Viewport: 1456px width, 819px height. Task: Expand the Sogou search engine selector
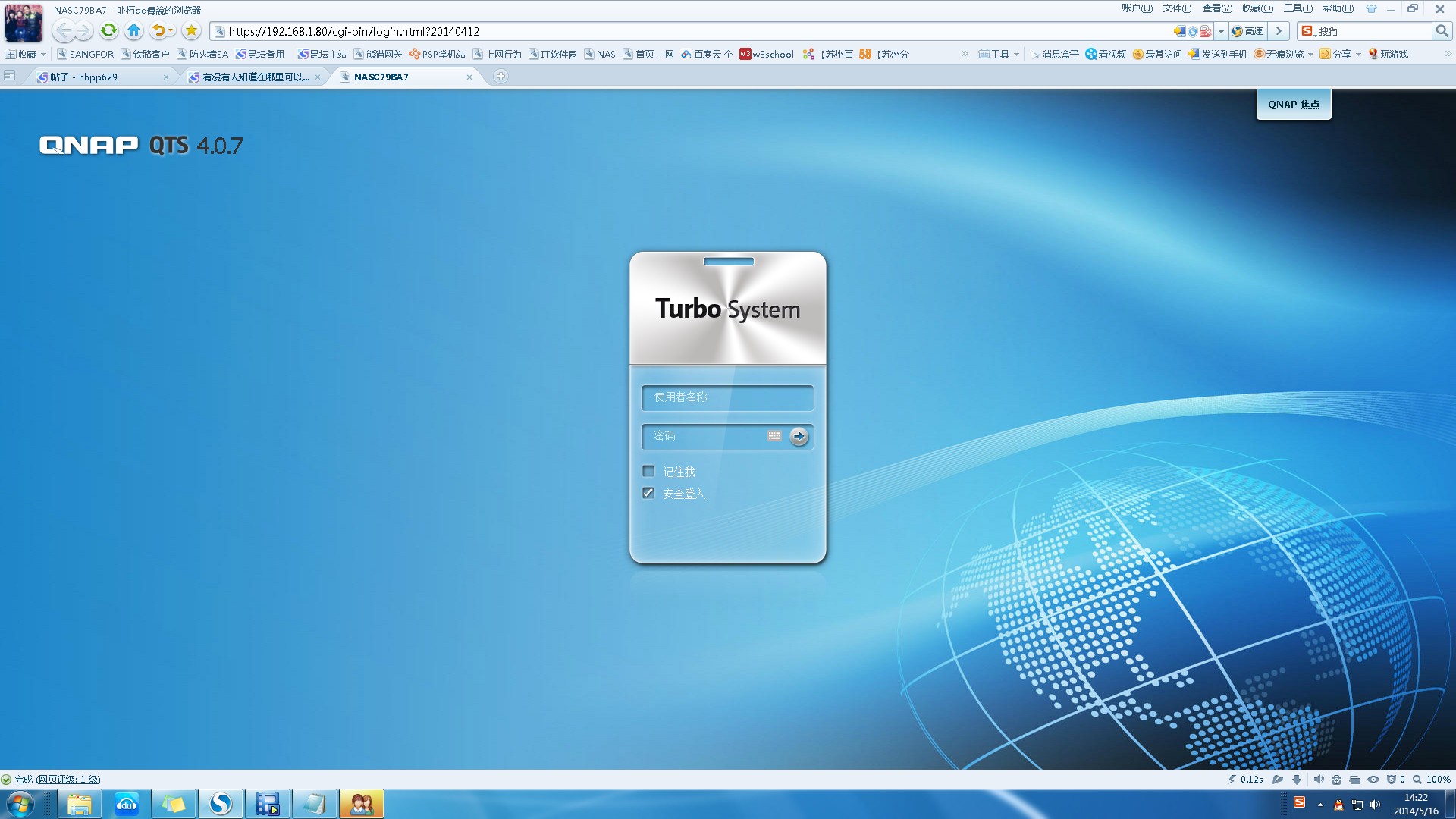1308,31
